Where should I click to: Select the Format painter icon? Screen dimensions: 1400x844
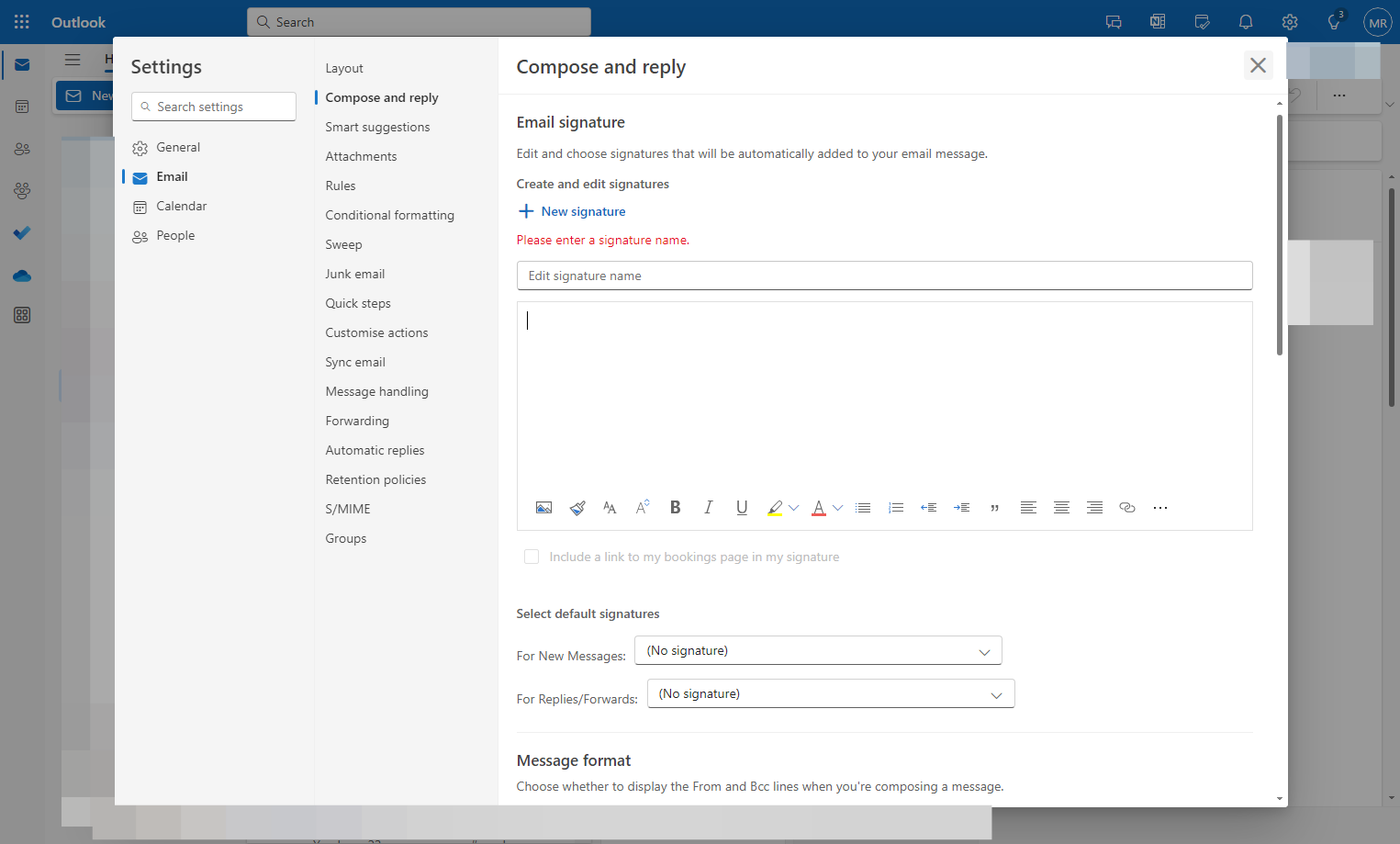point(577,508)
